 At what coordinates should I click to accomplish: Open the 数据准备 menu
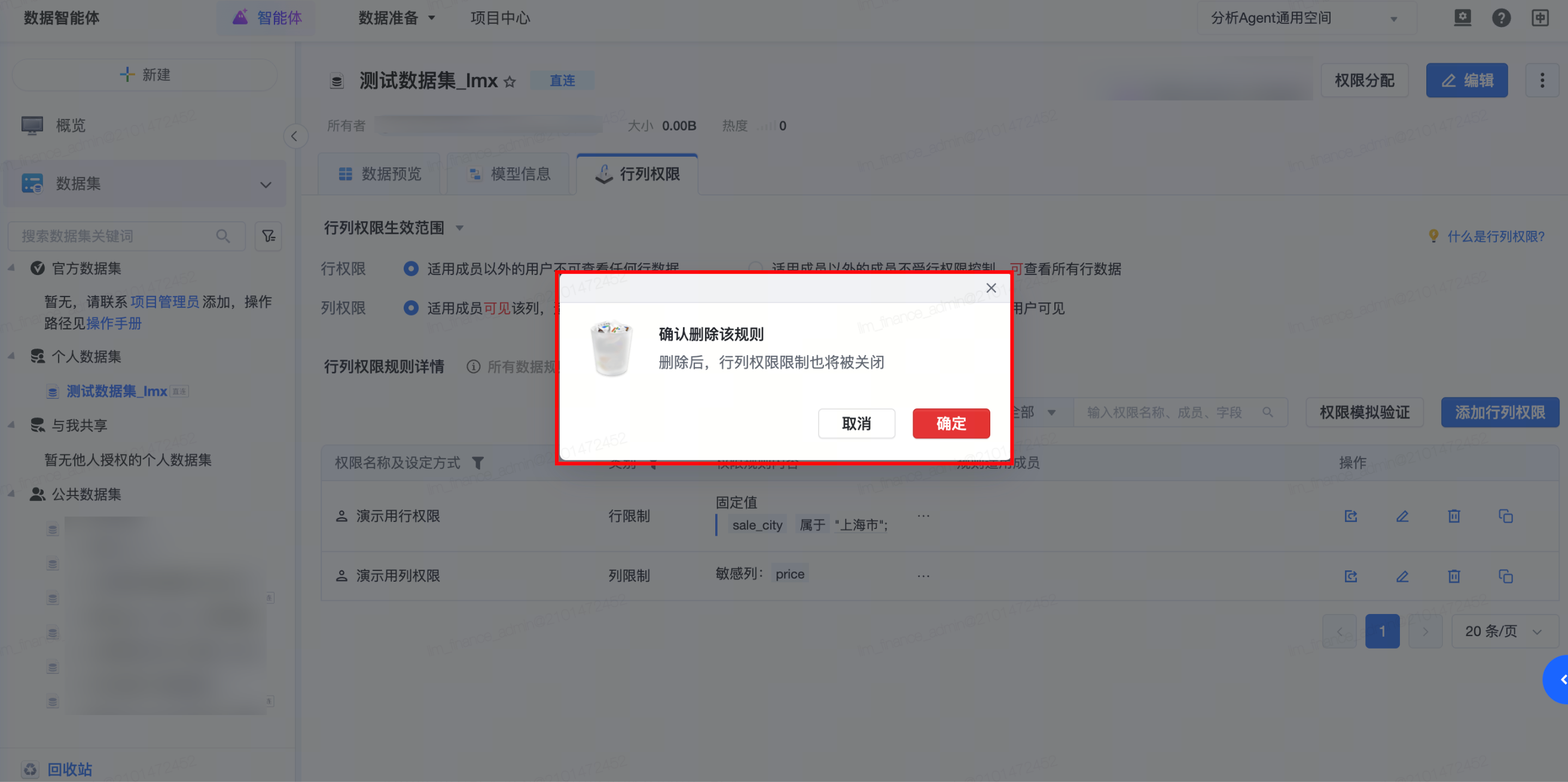coord(396,19)
